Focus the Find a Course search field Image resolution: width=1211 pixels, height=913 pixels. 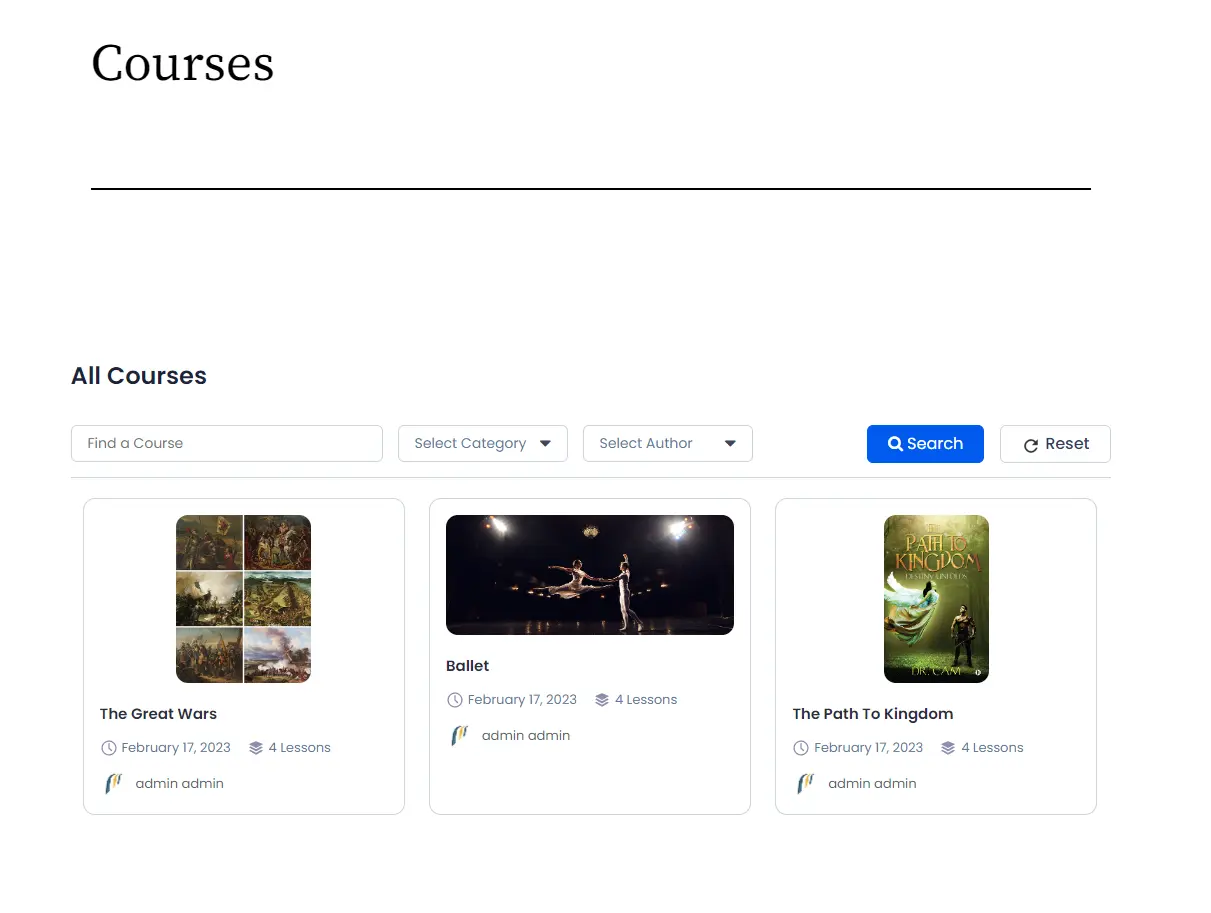(x=226, y=443)
